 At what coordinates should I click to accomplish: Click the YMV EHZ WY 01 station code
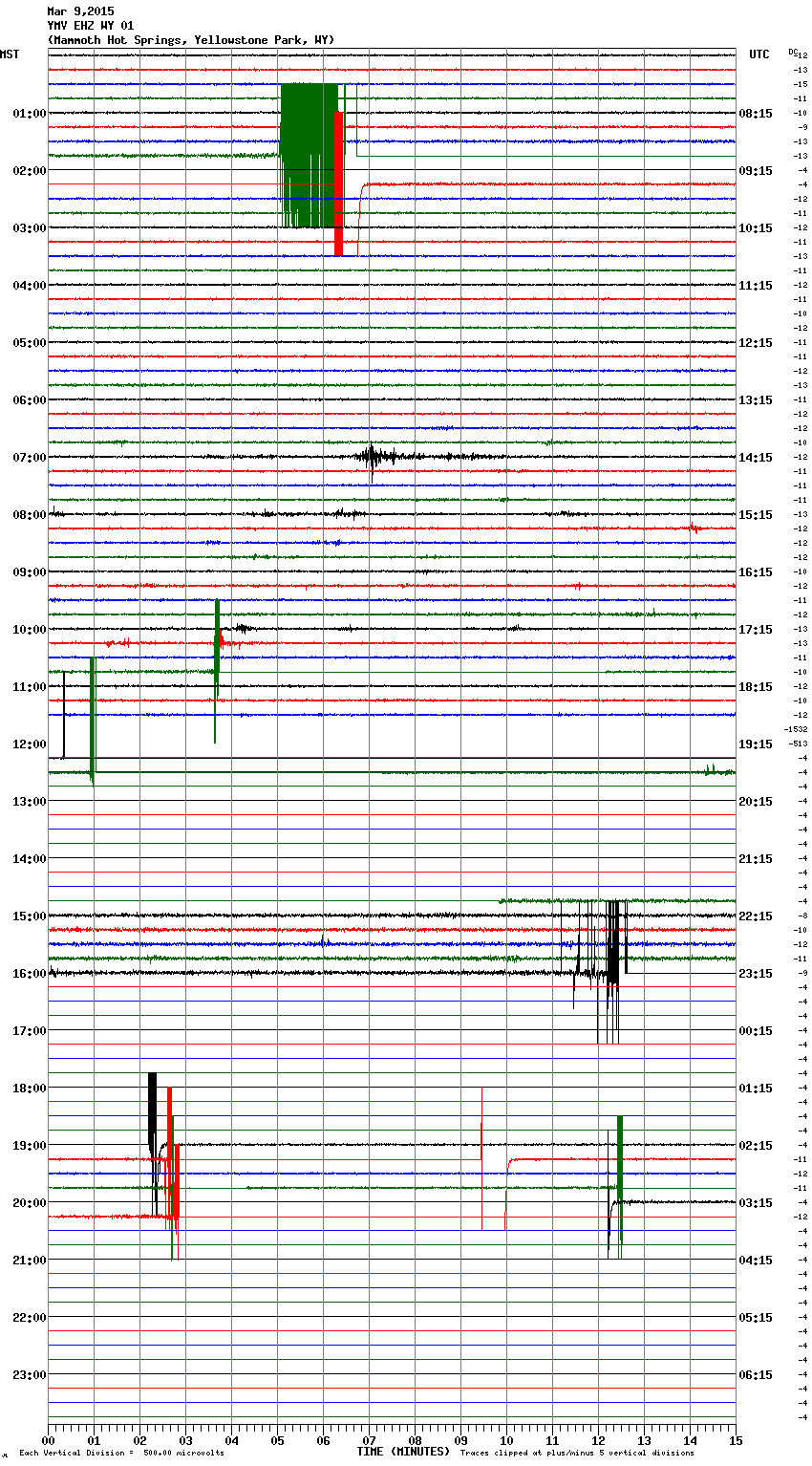(91, 26)
